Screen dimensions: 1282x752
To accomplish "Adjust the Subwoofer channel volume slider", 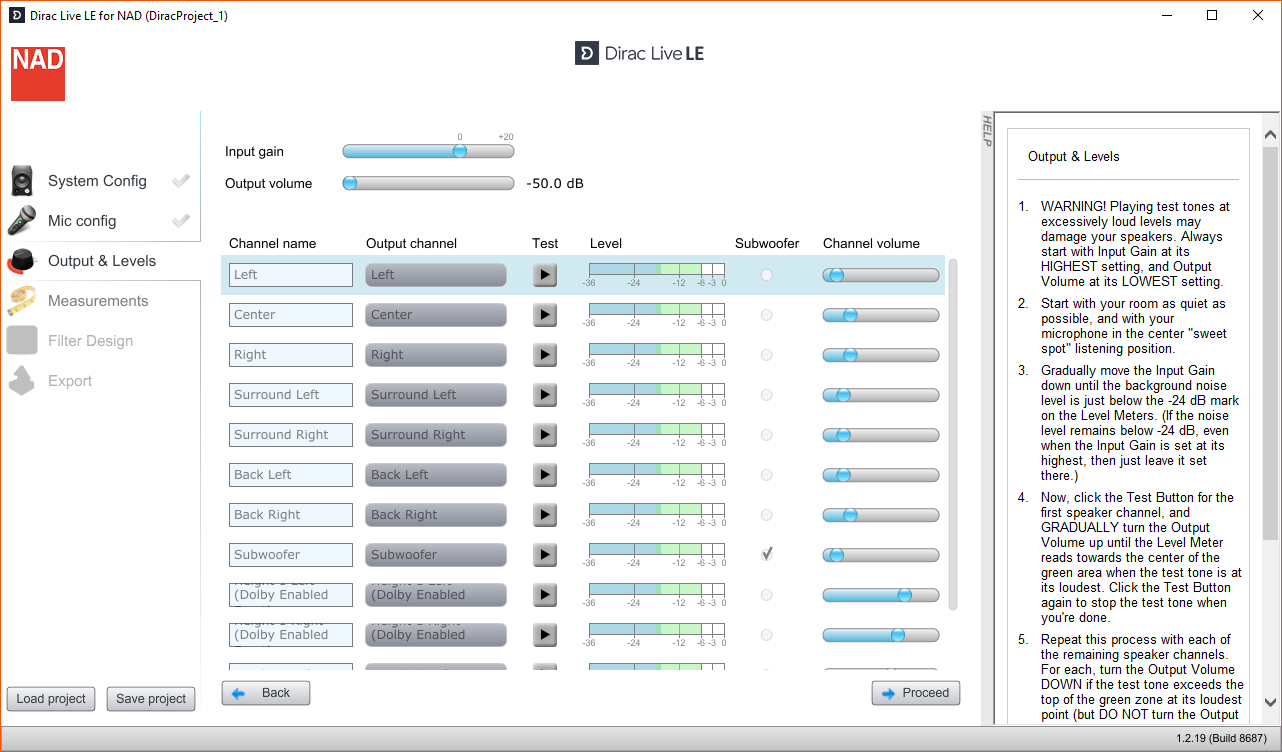I will click(x=881, y=555).
